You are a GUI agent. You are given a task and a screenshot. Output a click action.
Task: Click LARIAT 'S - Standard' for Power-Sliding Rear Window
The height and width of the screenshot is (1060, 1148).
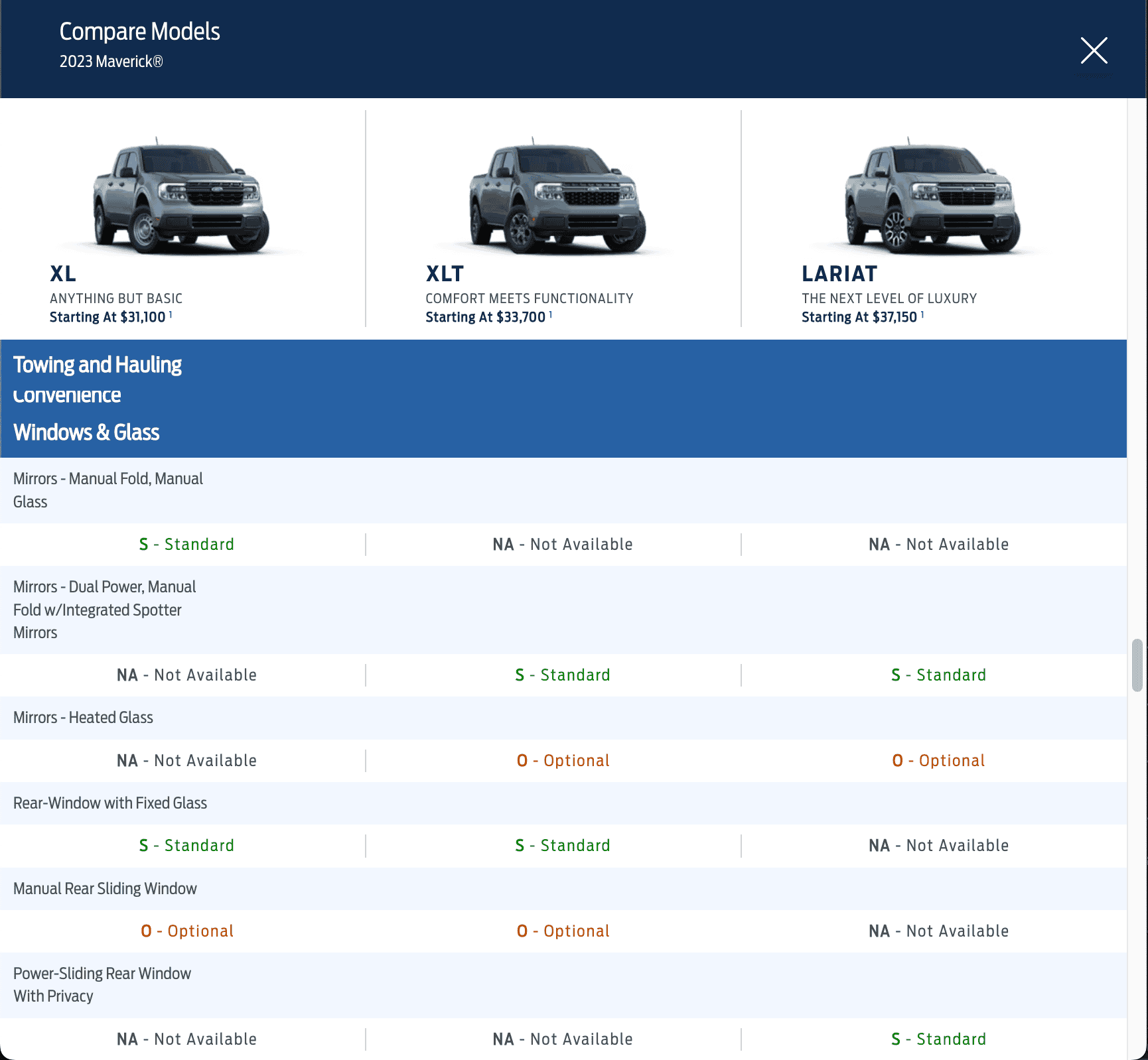click(x=939, y=1039)
